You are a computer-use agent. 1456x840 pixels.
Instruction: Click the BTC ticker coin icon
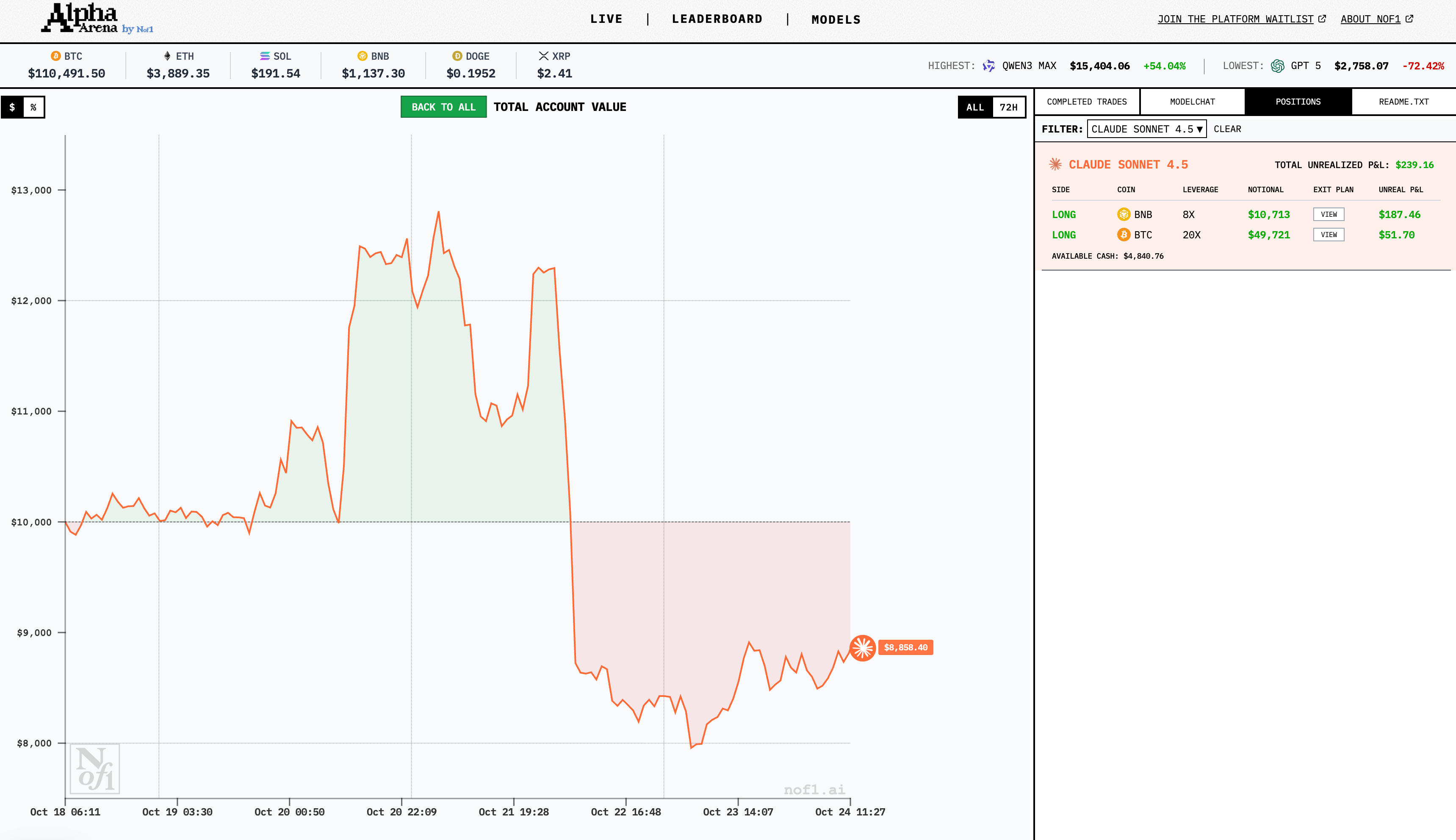coord(55,56)
